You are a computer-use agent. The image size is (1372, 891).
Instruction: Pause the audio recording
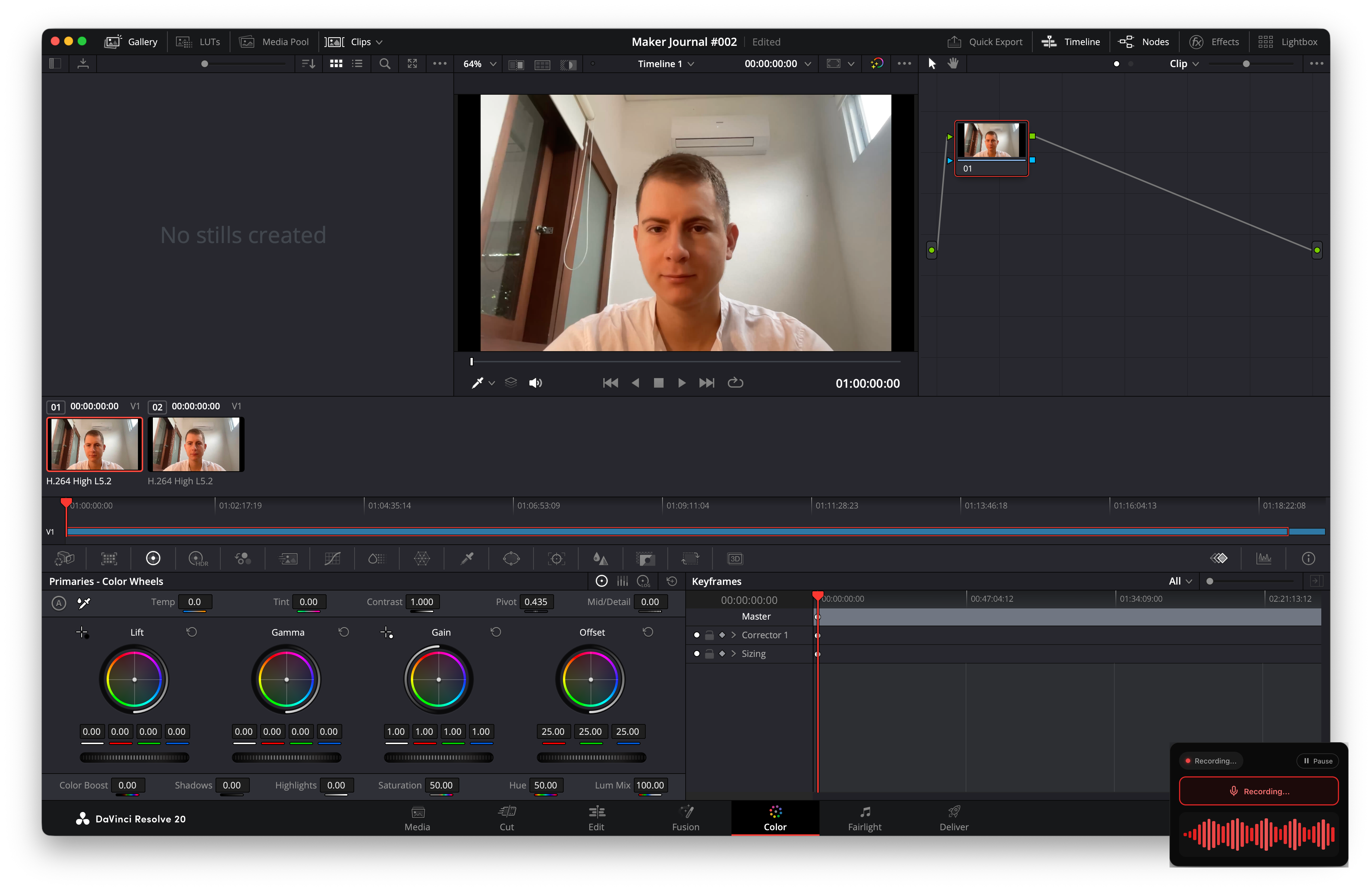point(1317,760)
